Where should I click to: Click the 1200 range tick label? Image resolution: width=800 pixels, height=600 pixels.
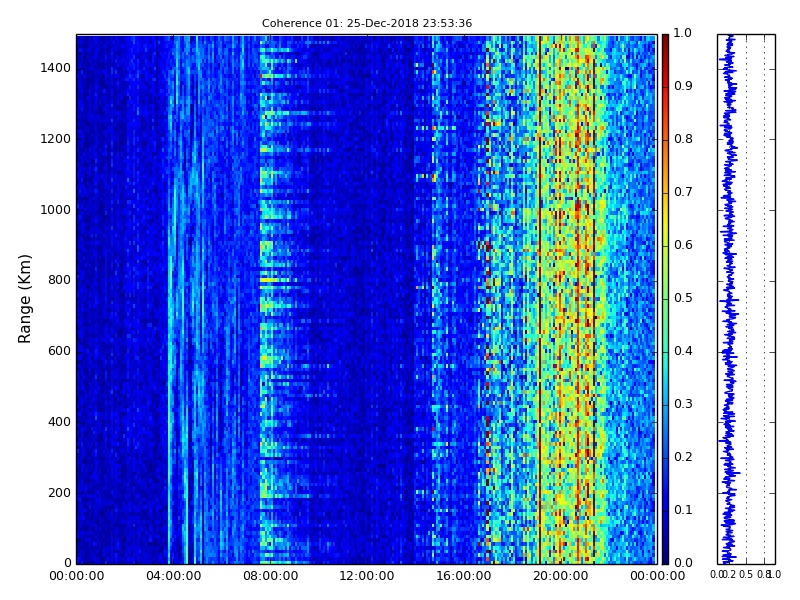[x=55, y=139]
